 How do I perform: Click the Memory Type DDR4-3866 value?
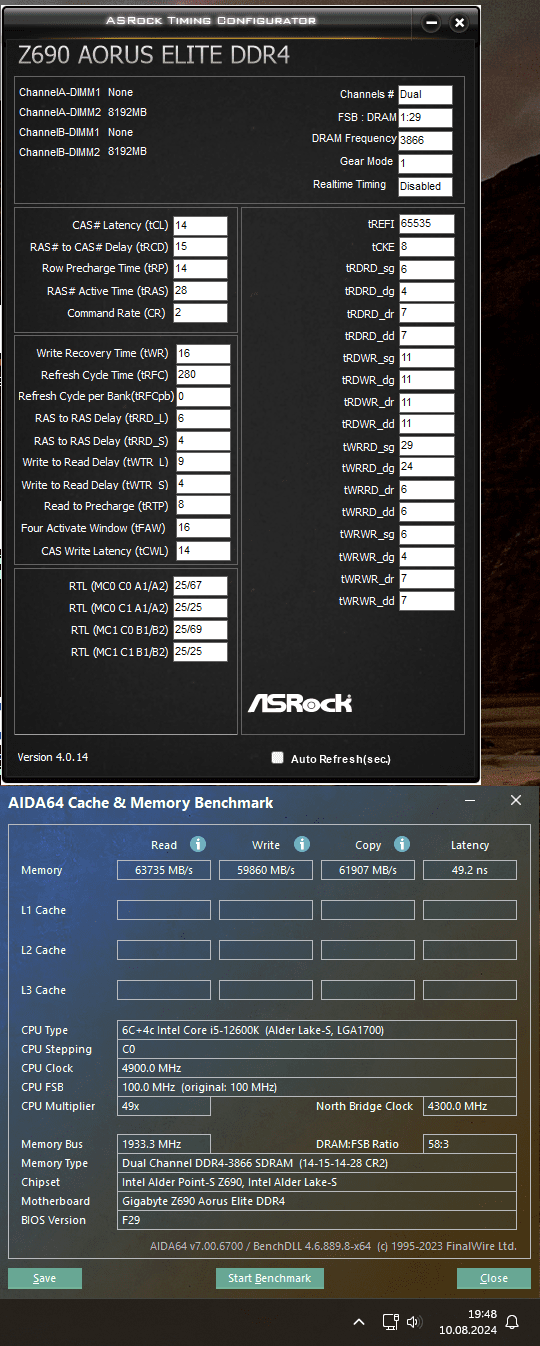click(x=317, y=1163)
